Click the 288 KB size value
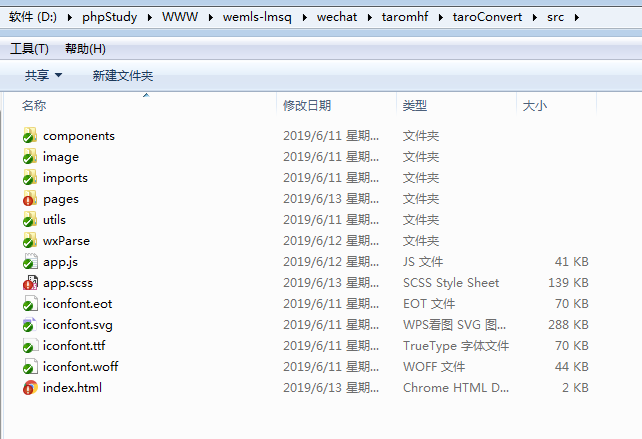Image resolution: width=642 pixels, height=439 pixels. tap(568, 325)
